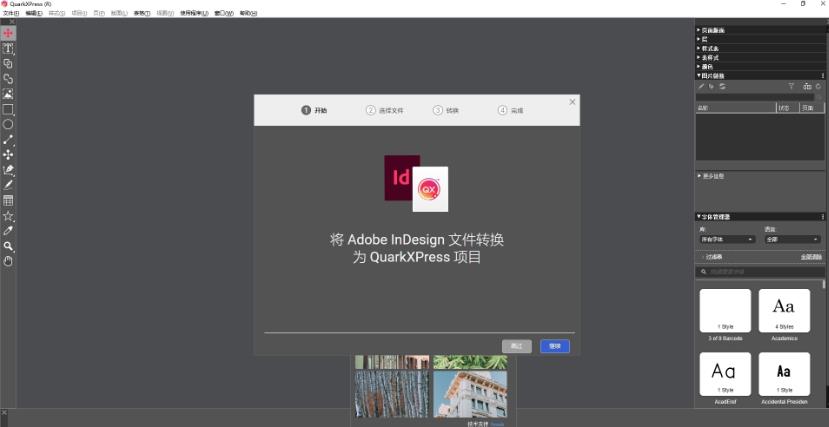829x427 pixels.
Task: Click step 3 Convert in wizard
Action: pyautogui.click(x=446, y=110)
